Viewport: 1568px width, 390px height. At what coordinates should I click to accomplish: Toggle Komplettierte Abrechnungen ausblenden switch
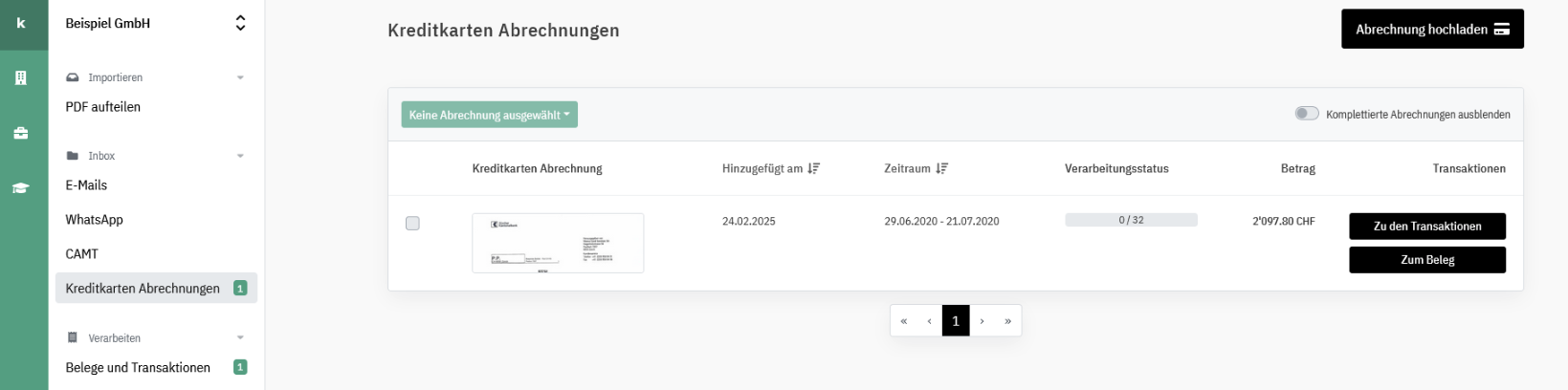pos(1307,114)
